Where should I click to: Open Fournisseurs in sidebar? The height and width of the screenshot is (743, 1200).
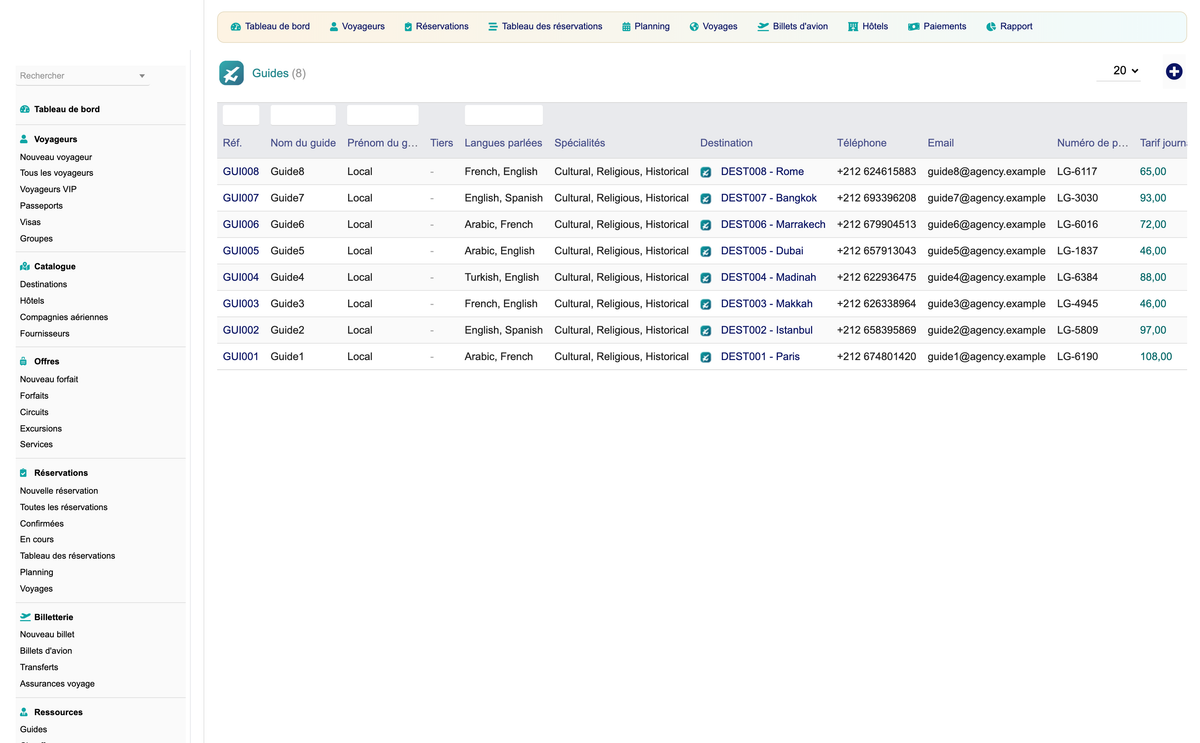[x=45, y=333]
